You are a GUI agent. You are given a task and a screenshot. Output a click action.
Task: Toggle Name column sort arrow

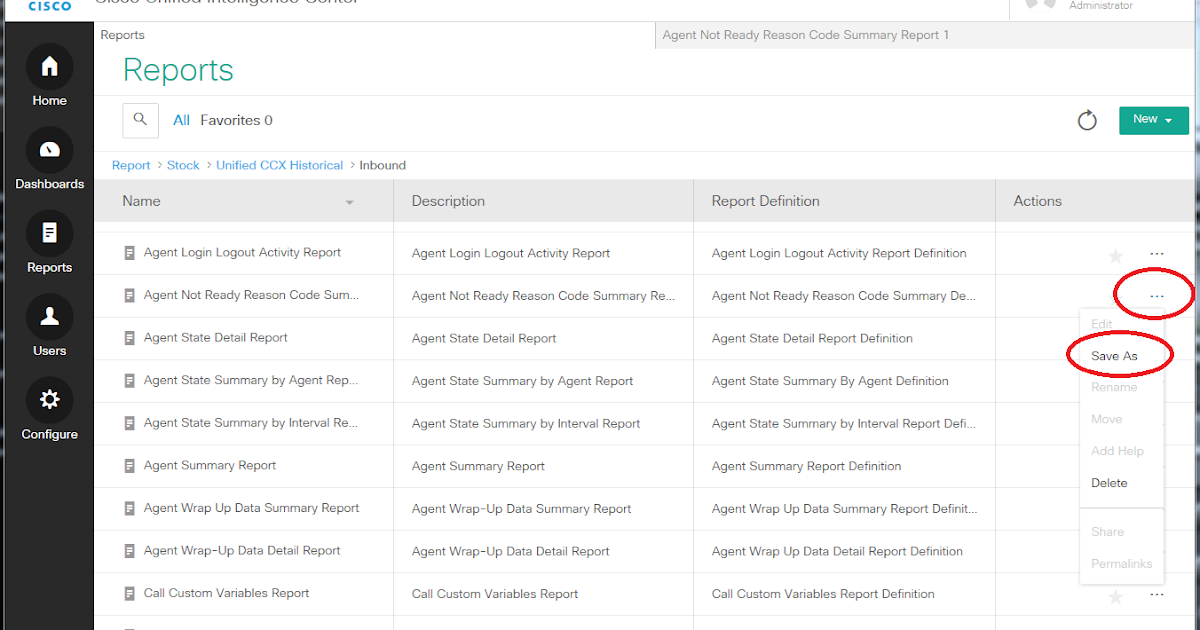(350, 203)
